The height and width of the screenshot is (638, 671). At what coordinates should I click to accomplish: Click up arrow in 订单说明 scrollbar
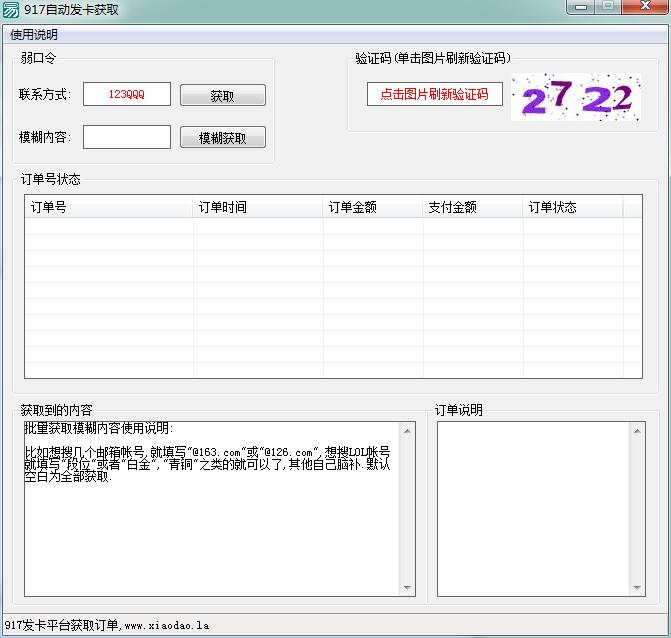637,431
